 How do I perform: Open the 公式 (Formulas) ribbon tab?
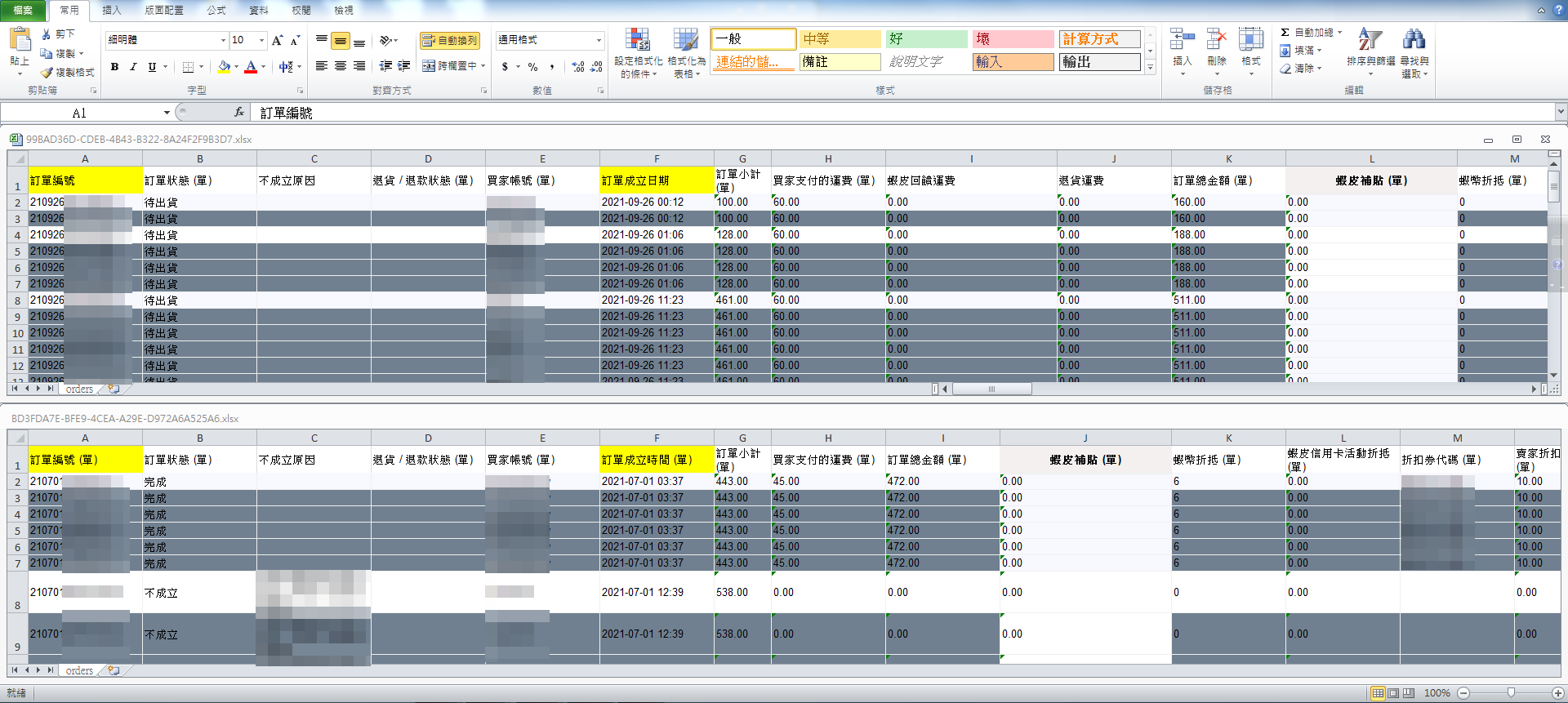click(216, 10)
